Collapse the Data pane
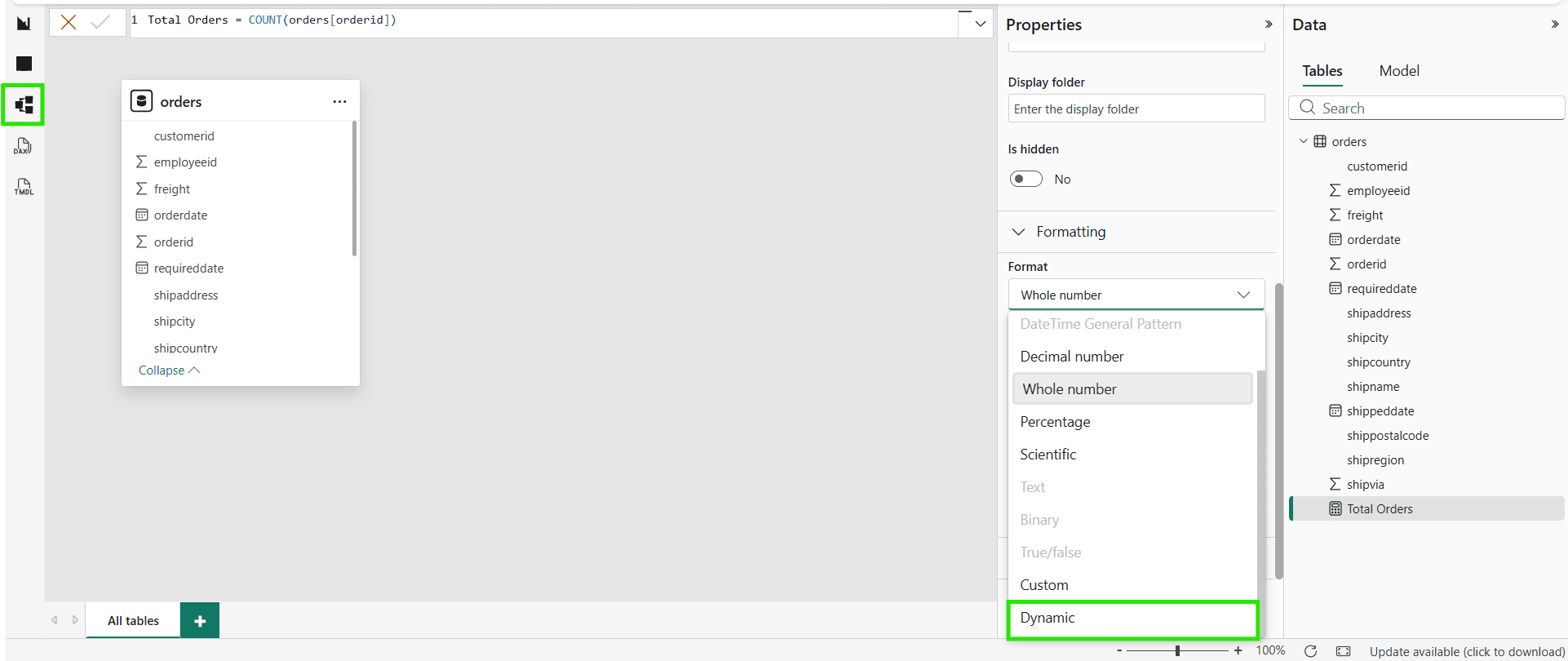 click(x=1555, y=24)
